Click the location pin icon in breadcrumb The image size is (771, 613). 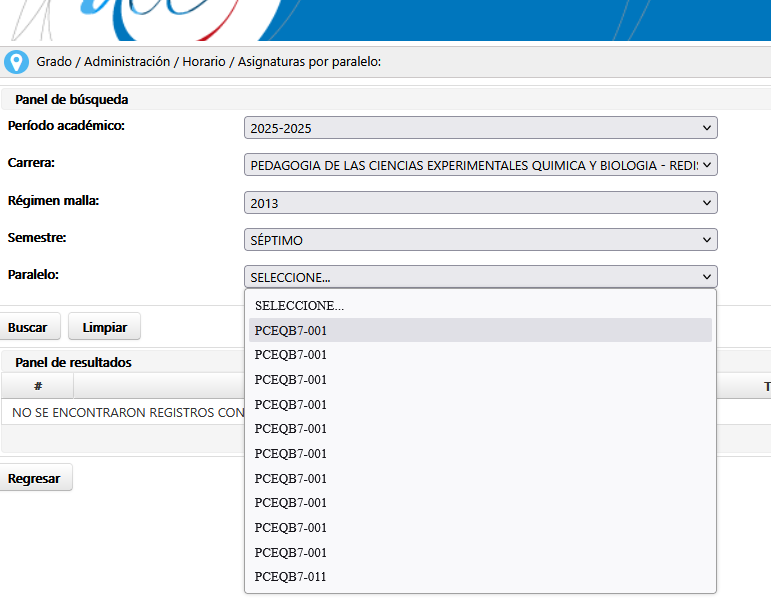tap(16, 62)
